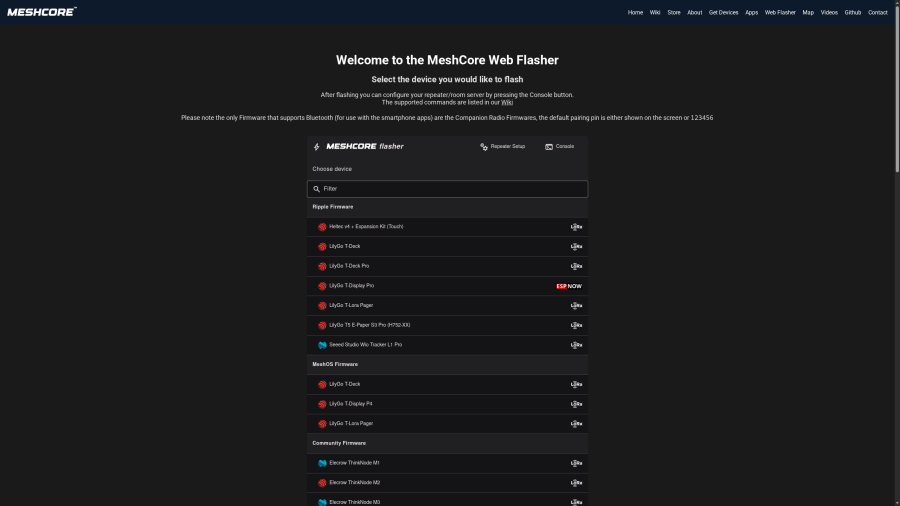This screenshot has height=506, width=900.
Task: Open the Wiki page from the top navigation
Action: (655, 13)
